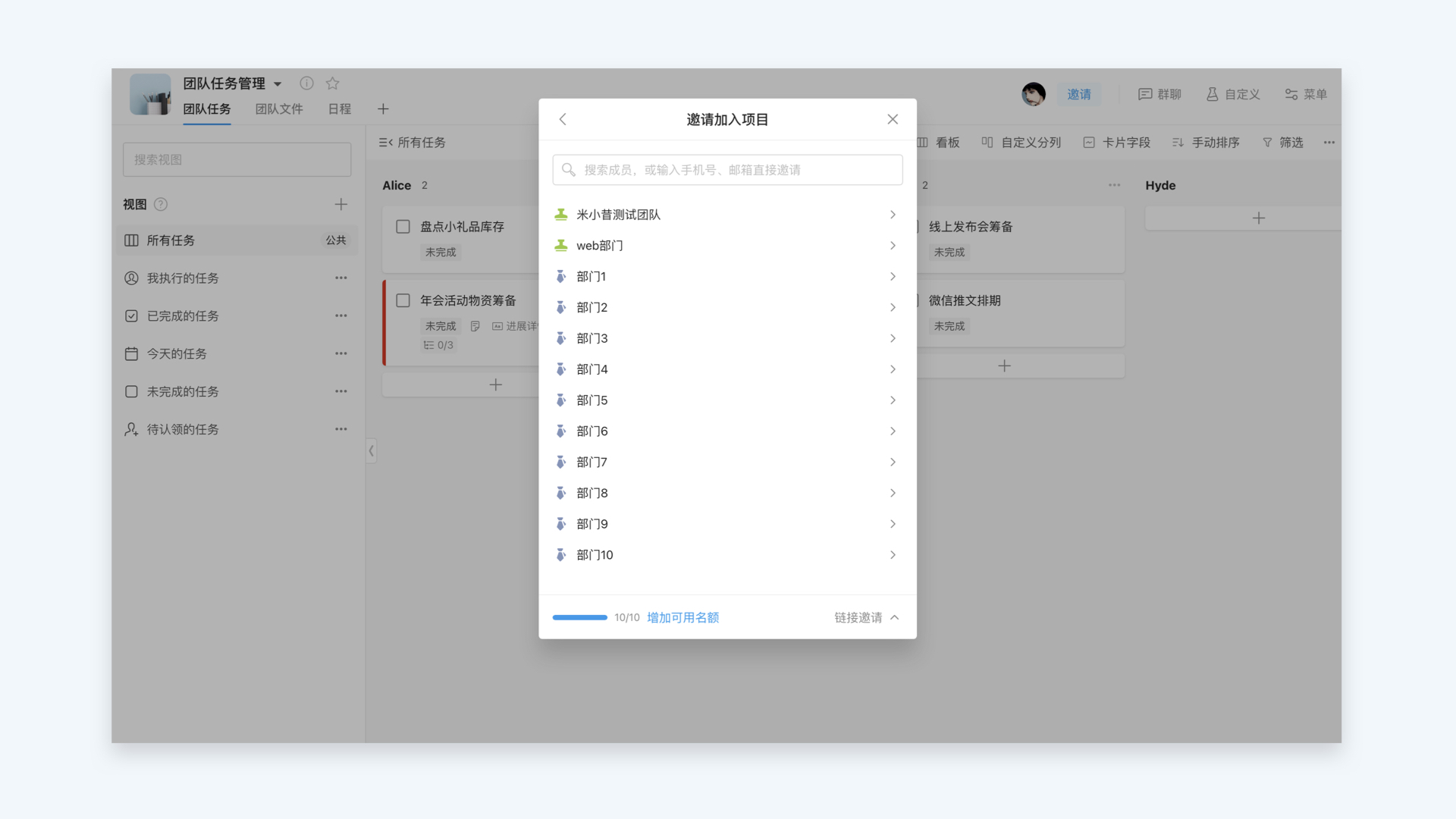This screenshot has height=819, width=1456.
Task: Expand 部门9 via its chevron
Action: coord(893,524)
